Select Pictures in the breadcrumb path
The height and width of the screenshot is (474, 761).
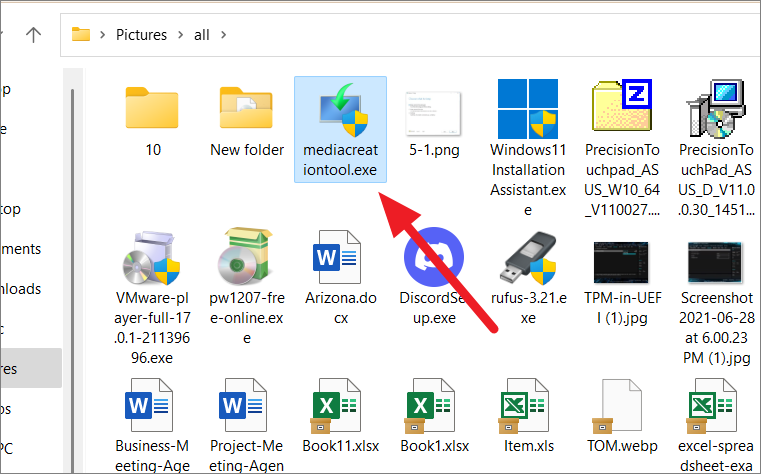click(141, 35)
